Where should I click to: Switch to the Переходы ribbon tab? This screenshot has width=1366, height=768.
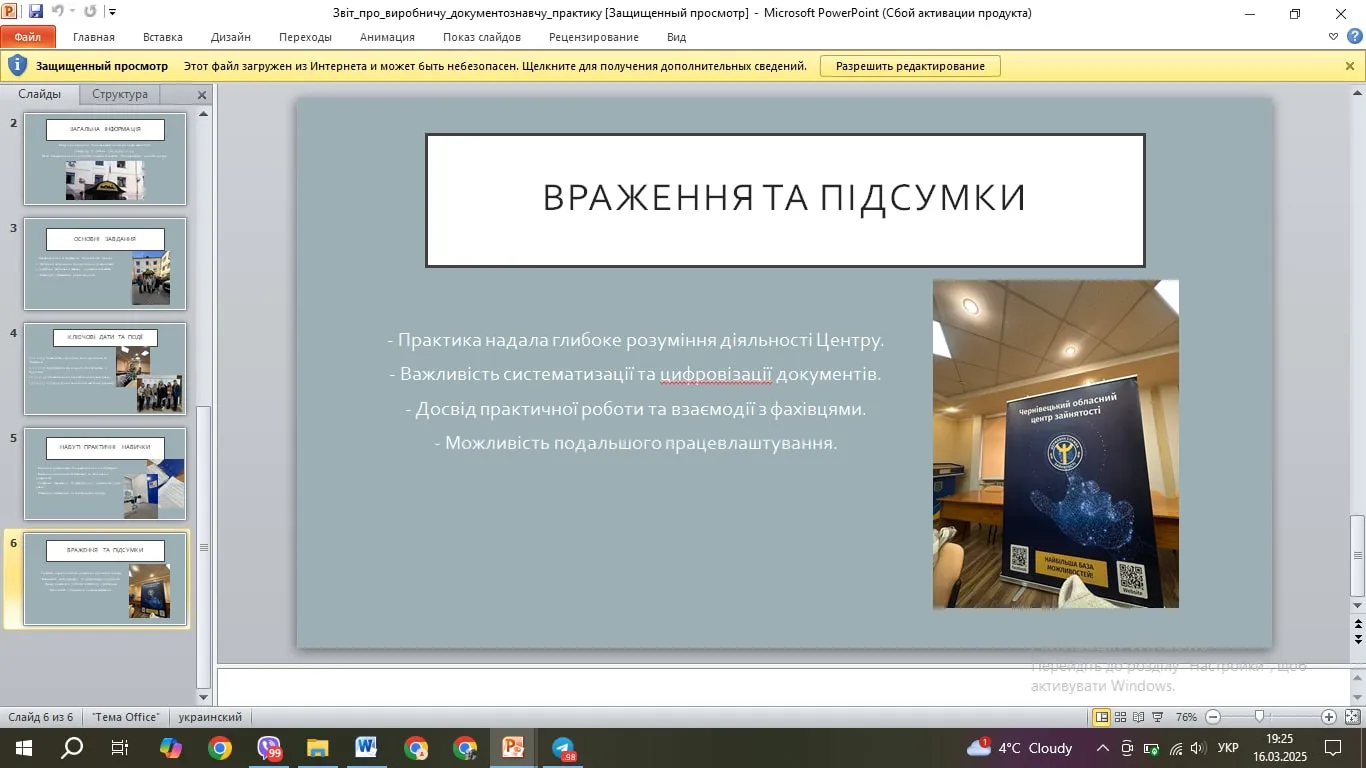[x=305, y=37]
